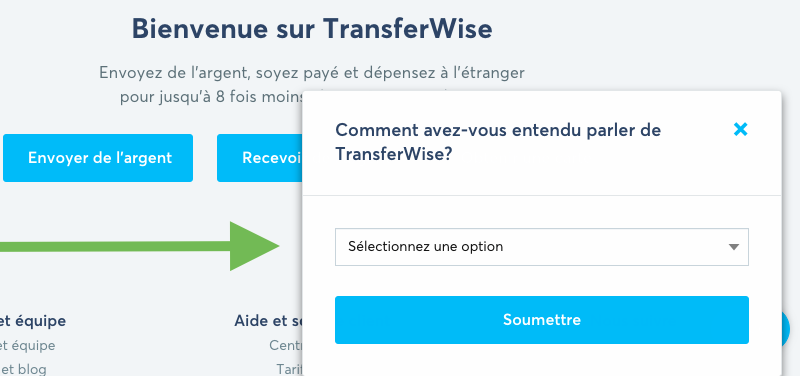The height and width of the screenshot is (376, 800).
Task: Click the "Envoyer de l'argent" button
Action: pyautogui.click(x=98, y=158)
